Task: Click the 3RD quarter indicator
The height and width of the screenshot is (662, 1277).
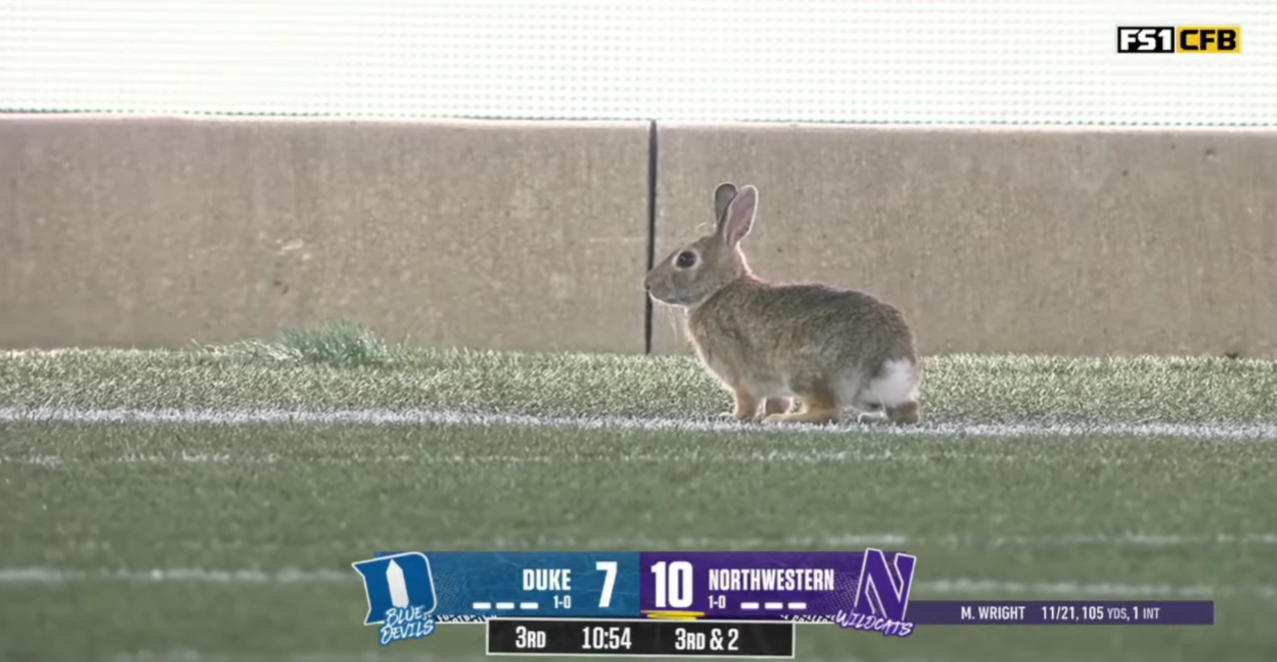Action: point(529,639)
